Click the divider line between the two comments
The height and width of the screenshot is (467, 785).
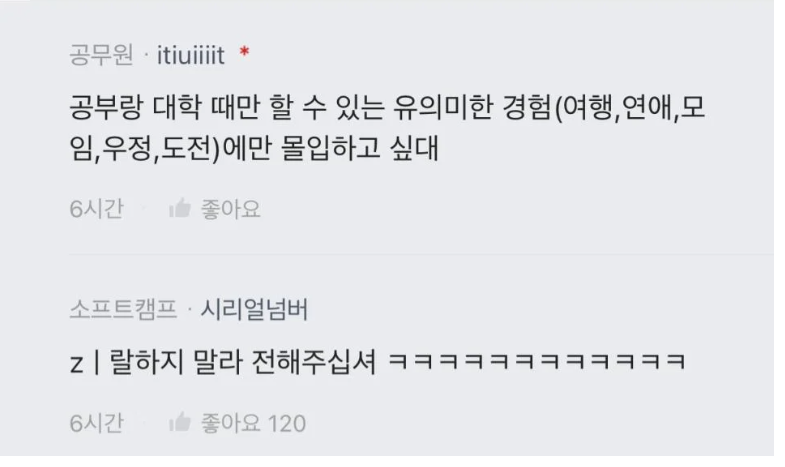422,254
